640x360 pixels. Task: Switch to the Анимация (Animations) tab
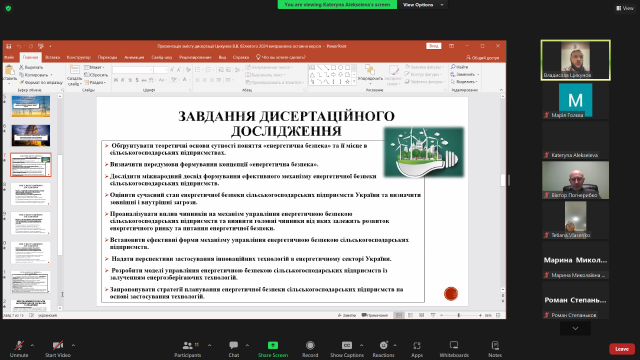(134, 58)
